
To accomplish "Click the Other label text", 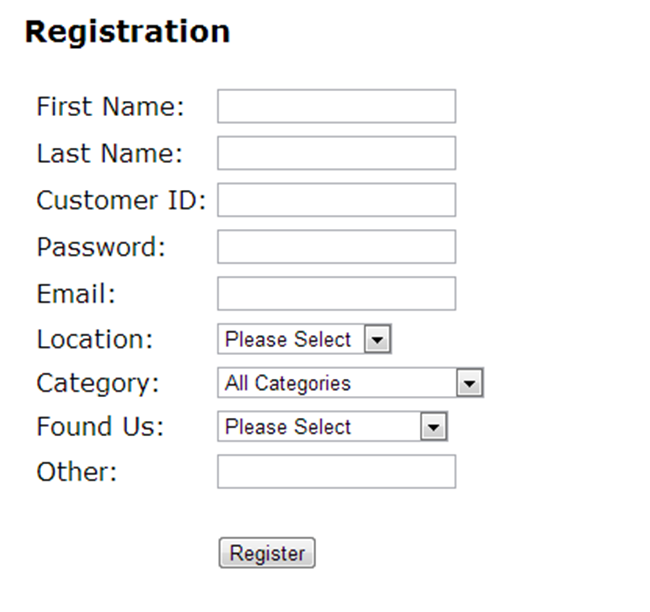I will pos(77,472).
